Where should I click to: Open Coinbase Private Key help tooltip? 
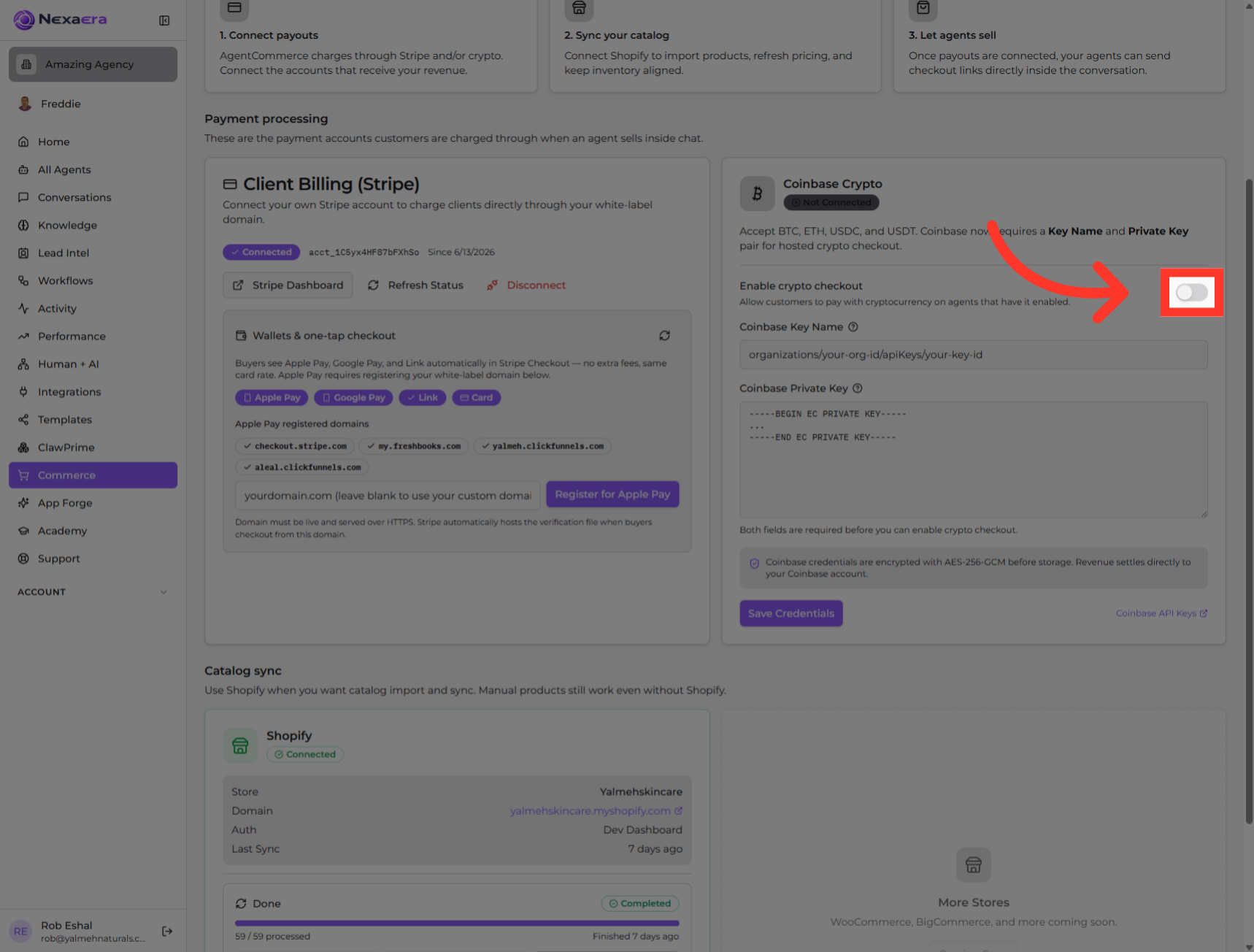pos(858,388)
